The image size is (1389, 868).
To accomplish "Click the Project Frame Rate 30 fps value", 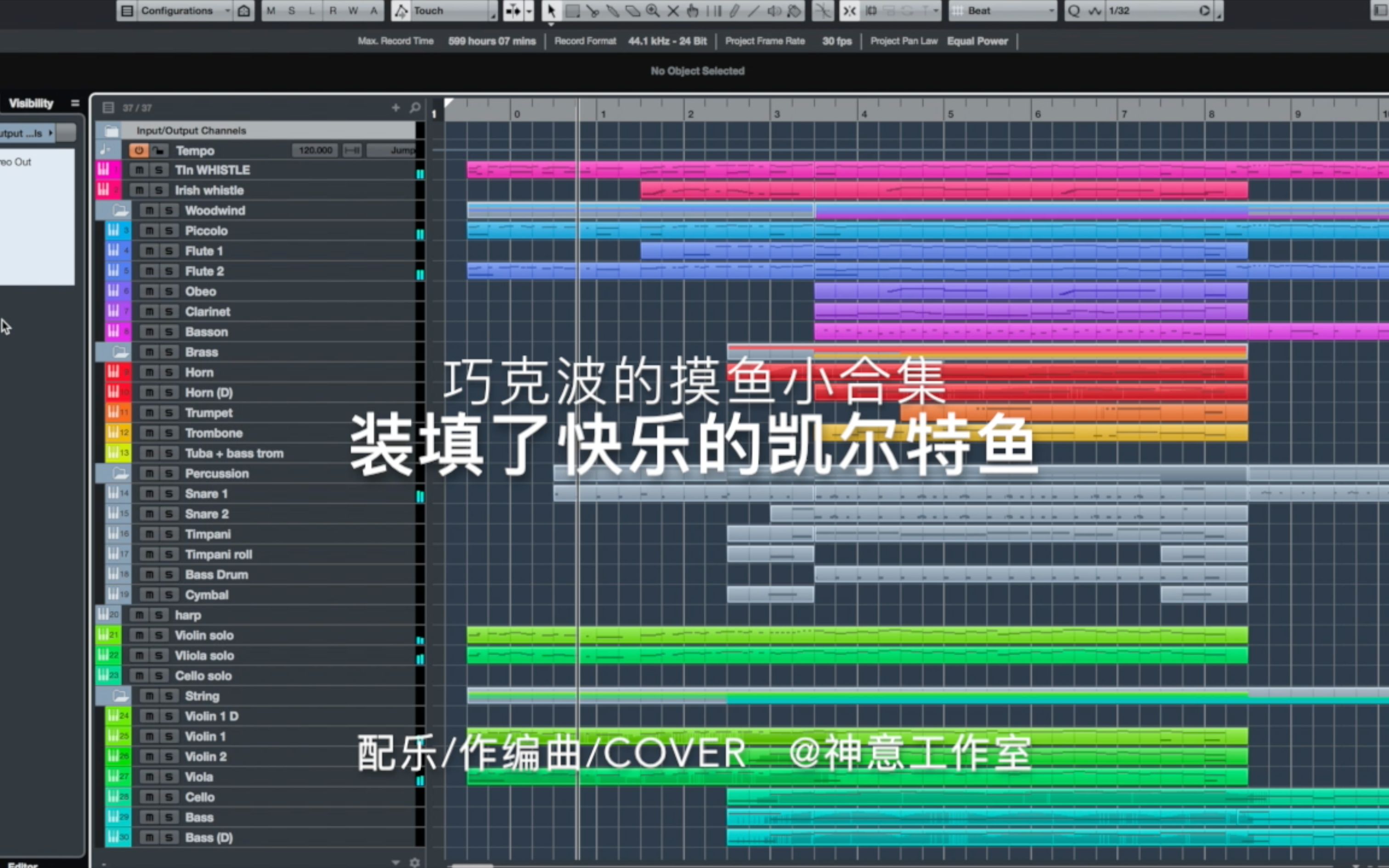I will tap(837, 41).
